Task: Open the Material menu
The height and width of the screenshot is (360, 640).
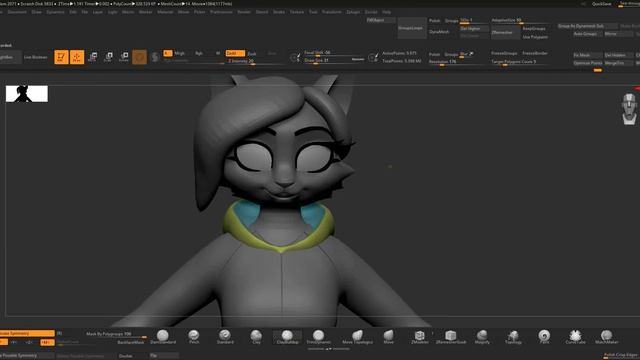Action: 165,12
